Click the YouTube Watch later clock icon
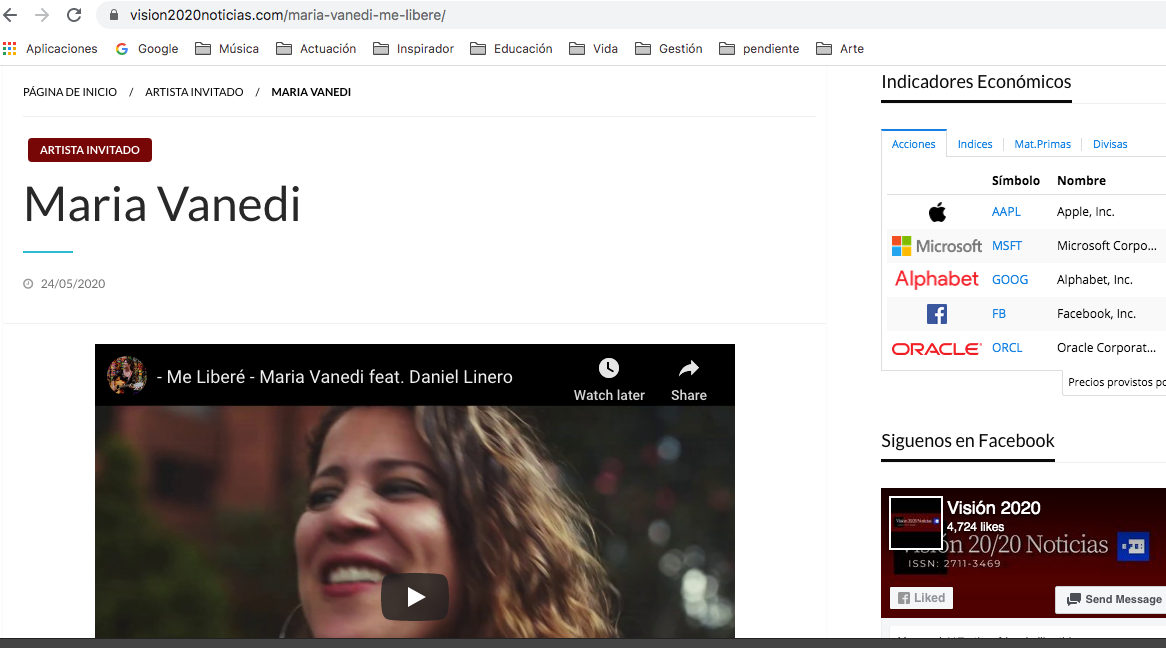The width and height of the screenshot is (1166, 648). click(x=609, y=368)
